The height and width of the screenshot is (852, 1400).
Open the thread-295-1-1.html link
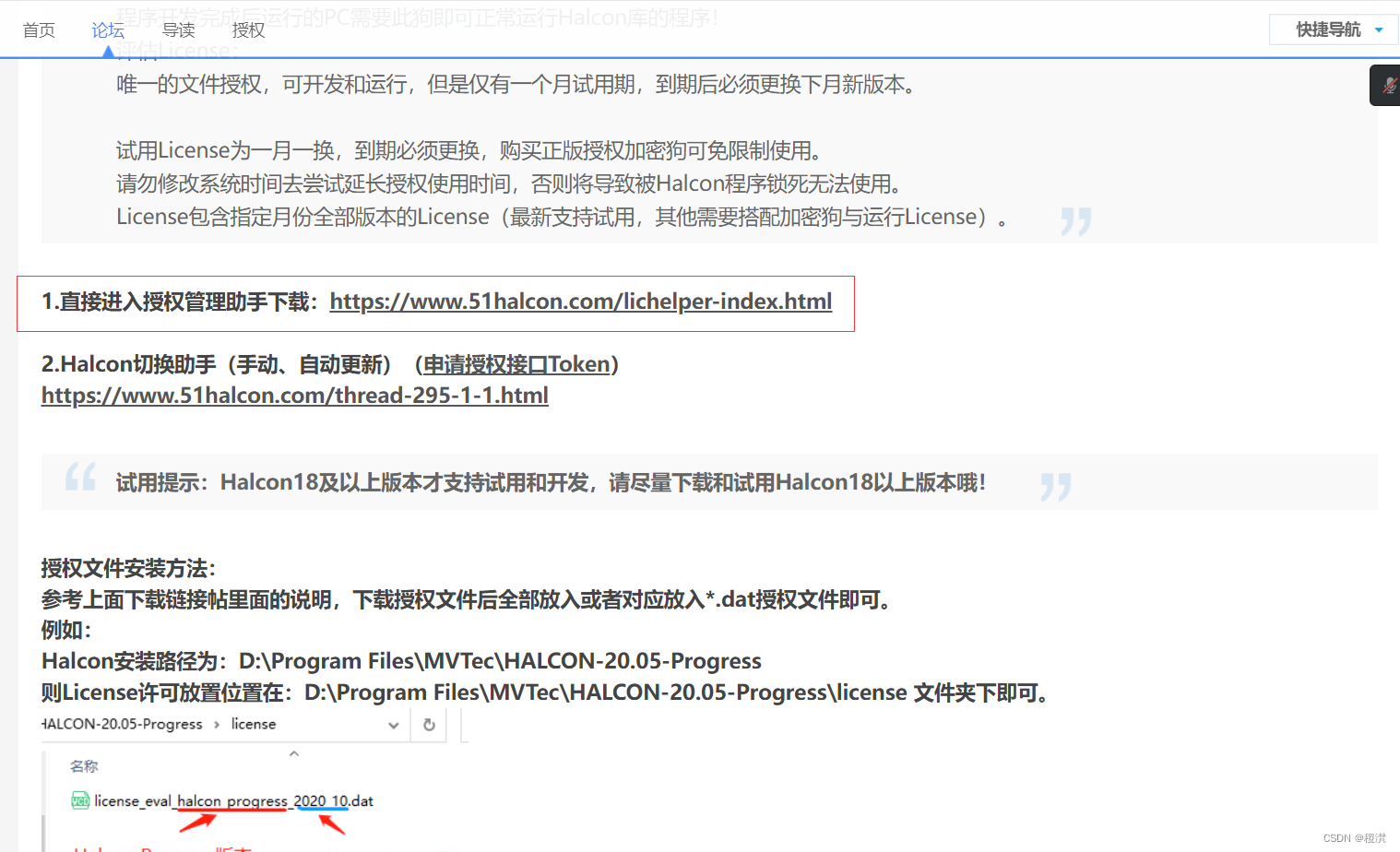pos(295,396)
